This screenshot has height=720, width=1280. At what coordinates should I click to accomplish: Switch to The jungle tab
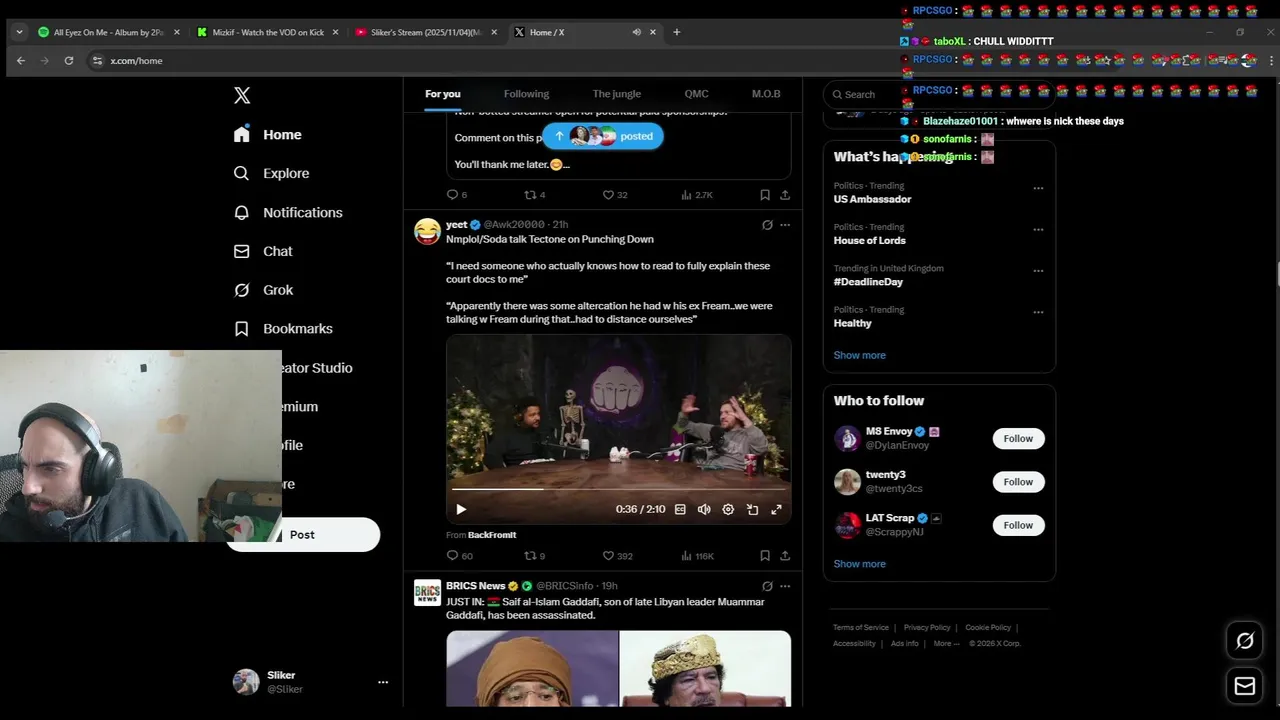point(616,94)
